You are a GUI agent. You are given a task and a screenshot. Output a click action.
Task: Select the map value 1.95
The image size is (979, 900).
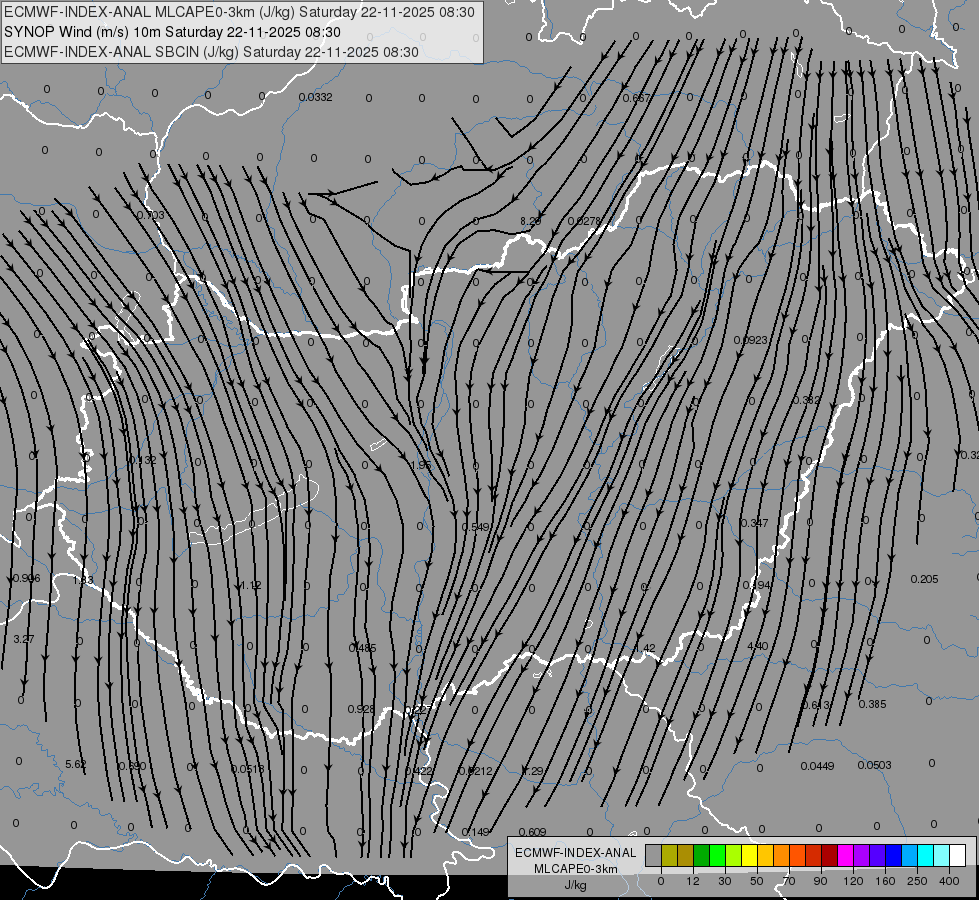pos(421,465)
